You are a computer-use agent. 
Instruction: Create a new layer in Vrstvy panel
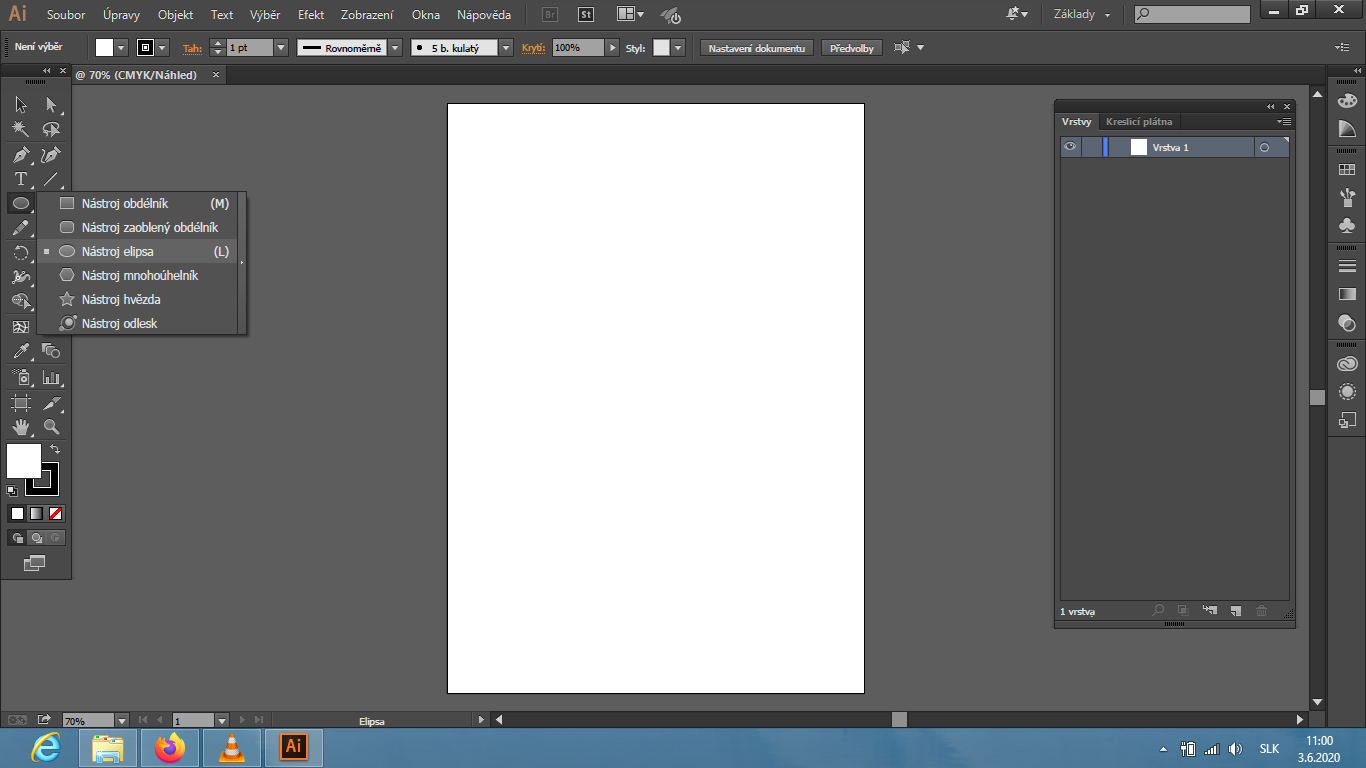coord(1235,611)
